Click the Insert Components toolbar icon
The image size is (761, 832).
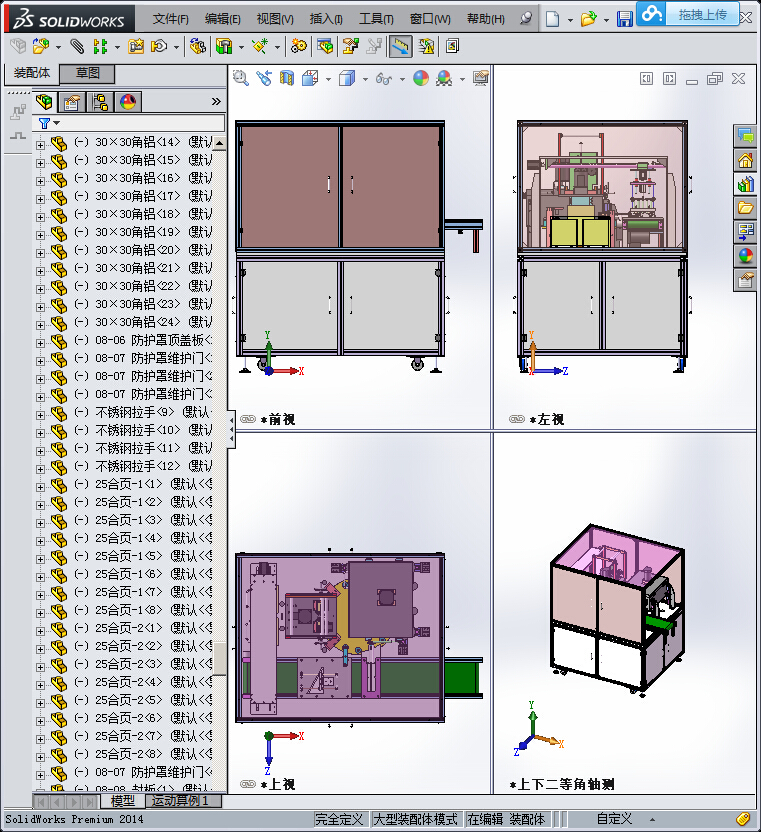tap(40, 47)
